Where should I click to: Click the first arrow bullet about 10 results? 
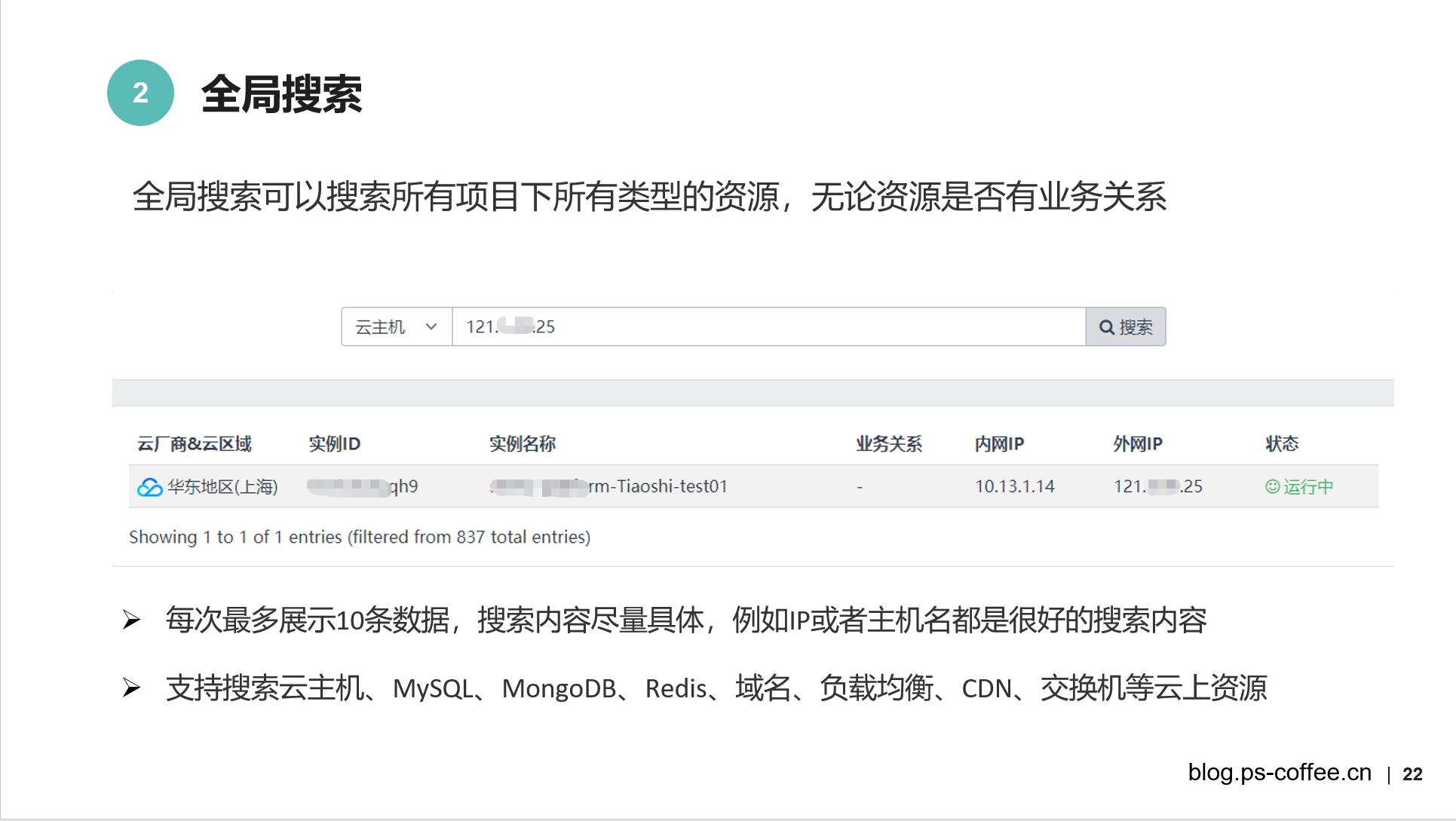(132, 620)
